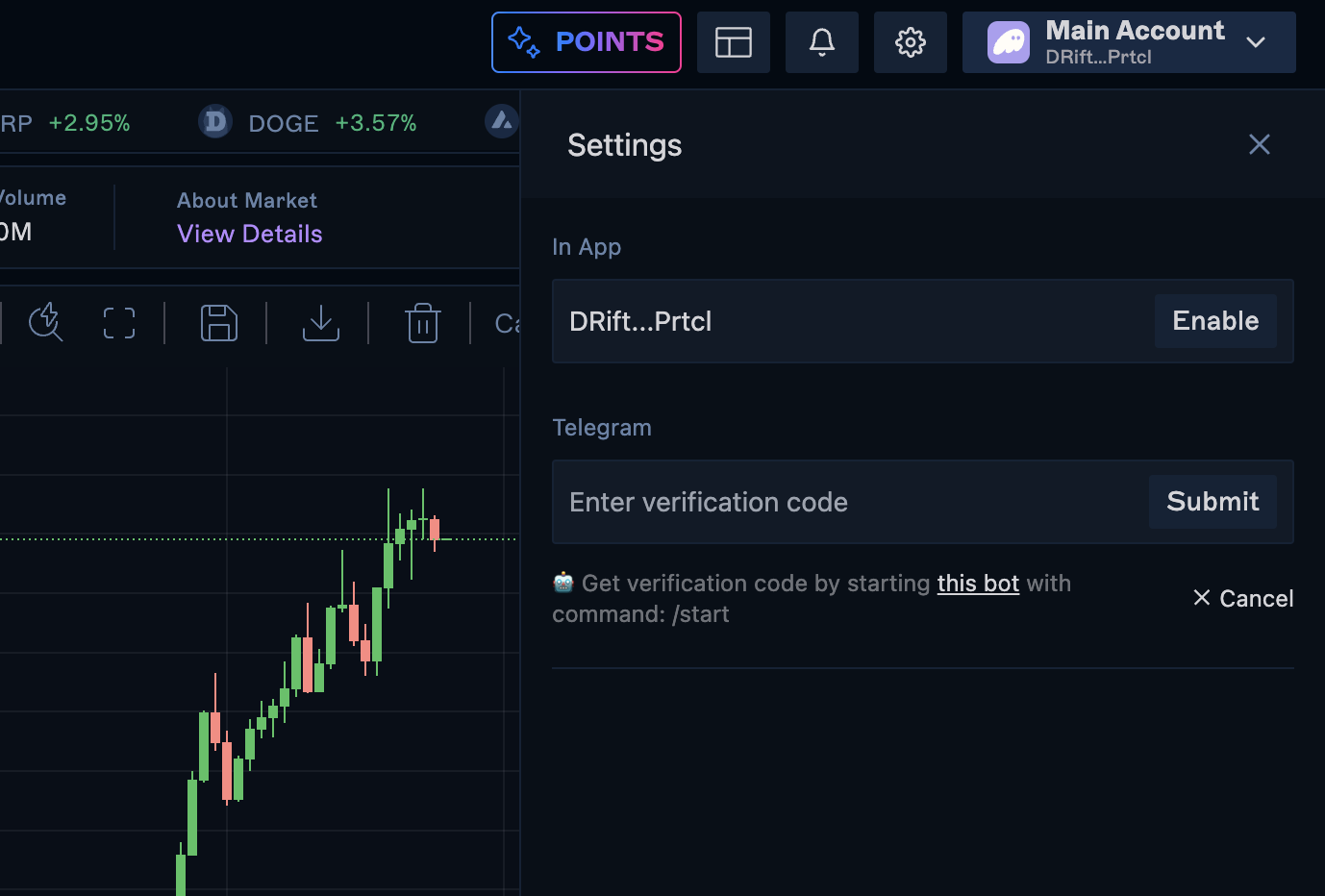Open notifications bell icon
The height and width of the screenshot is (896, 1325).
[821, 42]
